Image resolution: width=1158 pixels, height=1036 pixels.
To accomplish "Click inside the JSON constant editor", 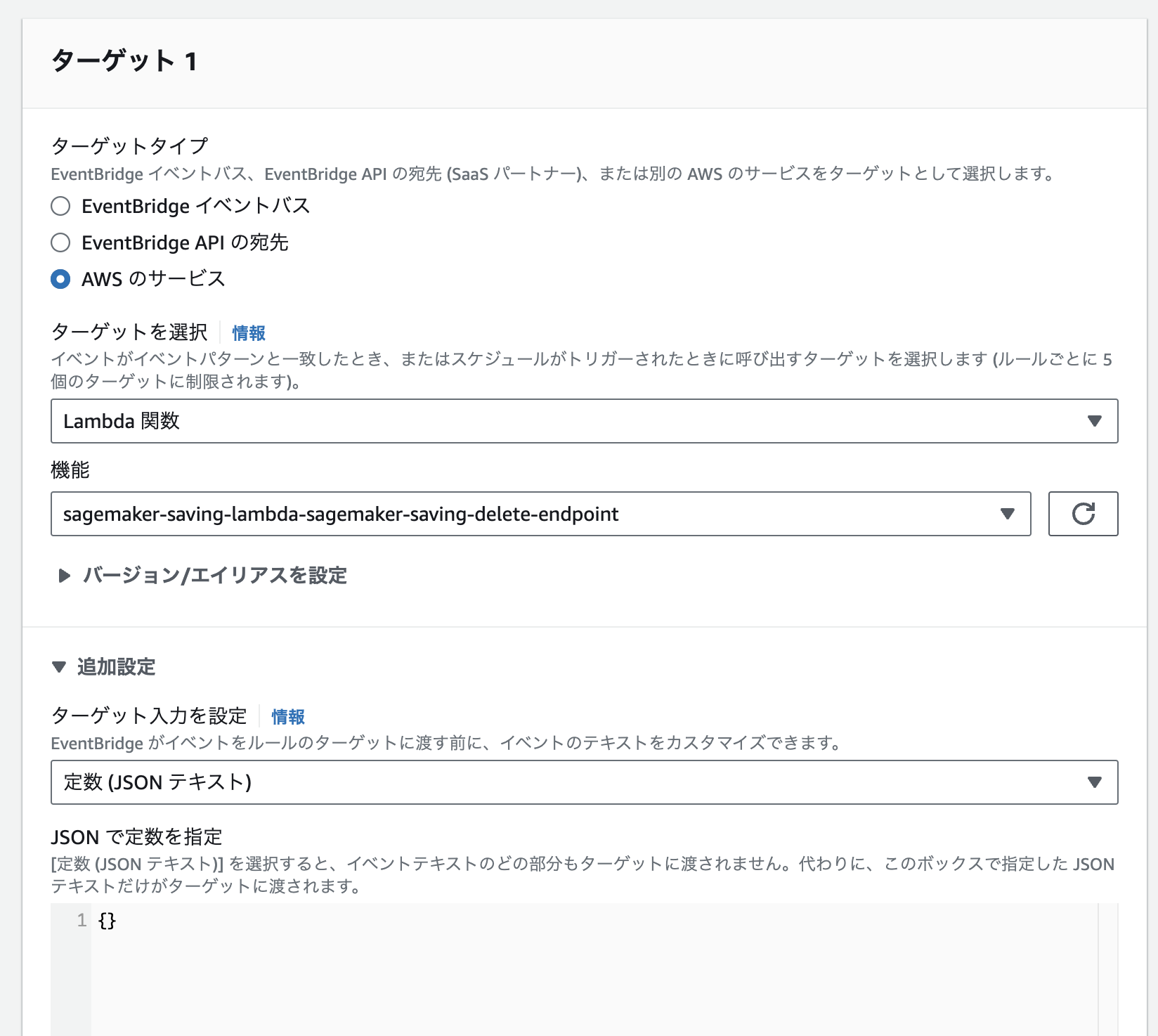I will (492, 942).
